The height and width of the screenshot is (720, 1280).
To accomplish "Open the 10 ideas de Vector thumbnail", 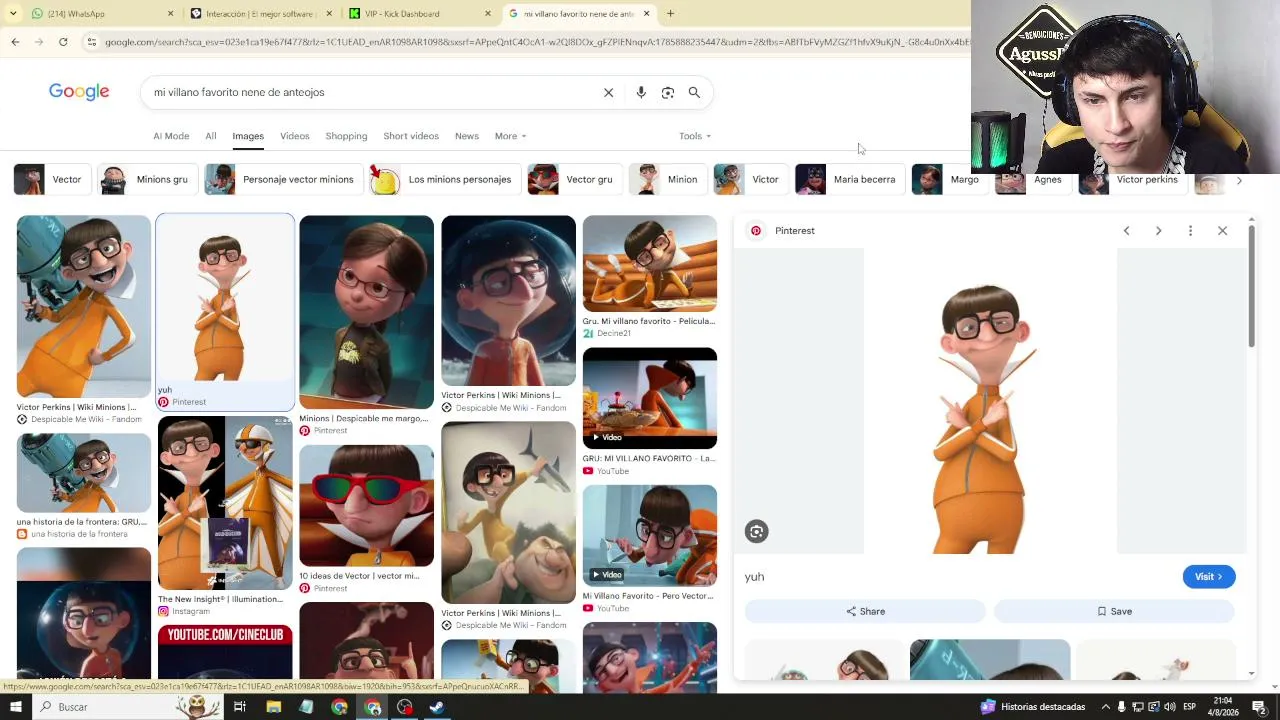I will point(367,506).
